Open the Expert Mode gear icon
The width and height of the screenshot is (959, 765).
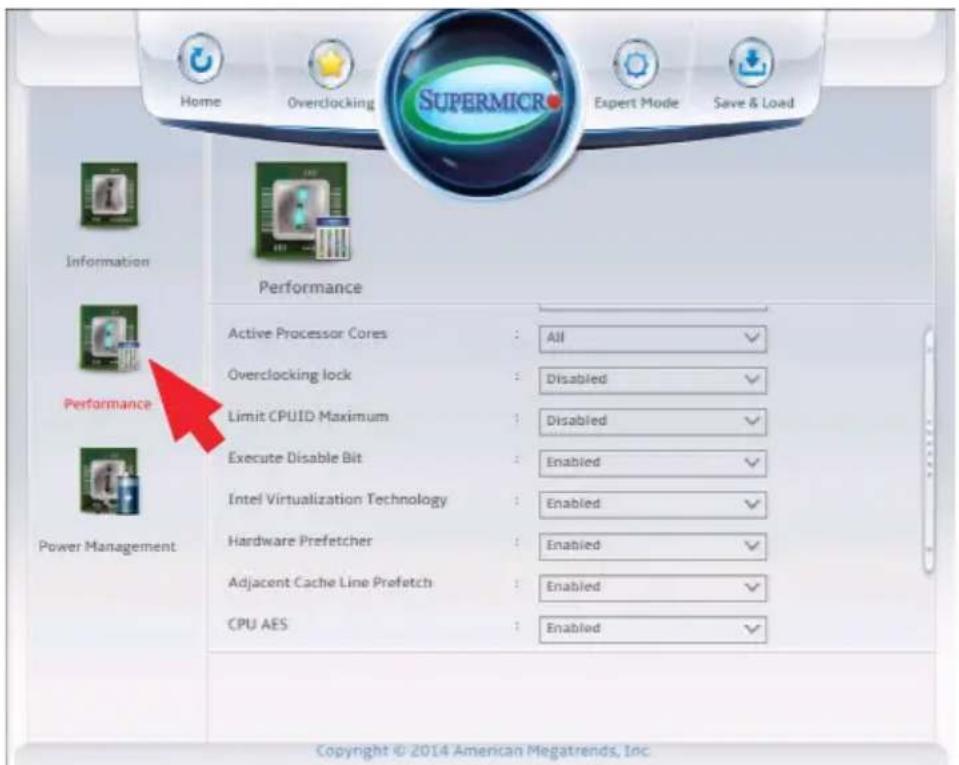coord(635,64)
